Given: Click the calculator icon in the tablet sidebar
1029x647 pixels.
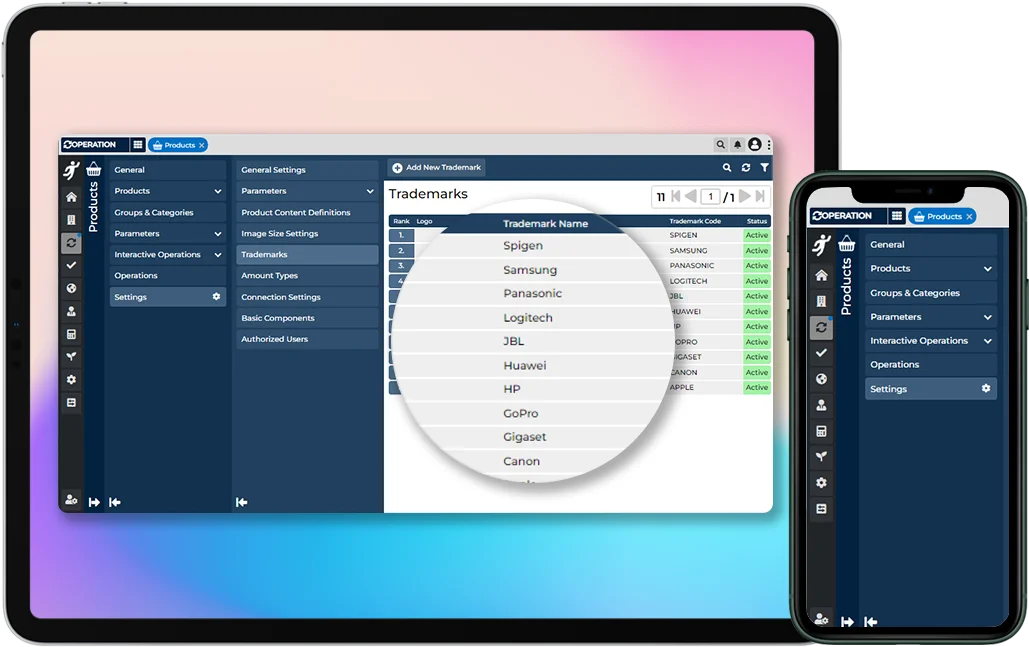Looking at the screenshot, I should click(71, 334).
